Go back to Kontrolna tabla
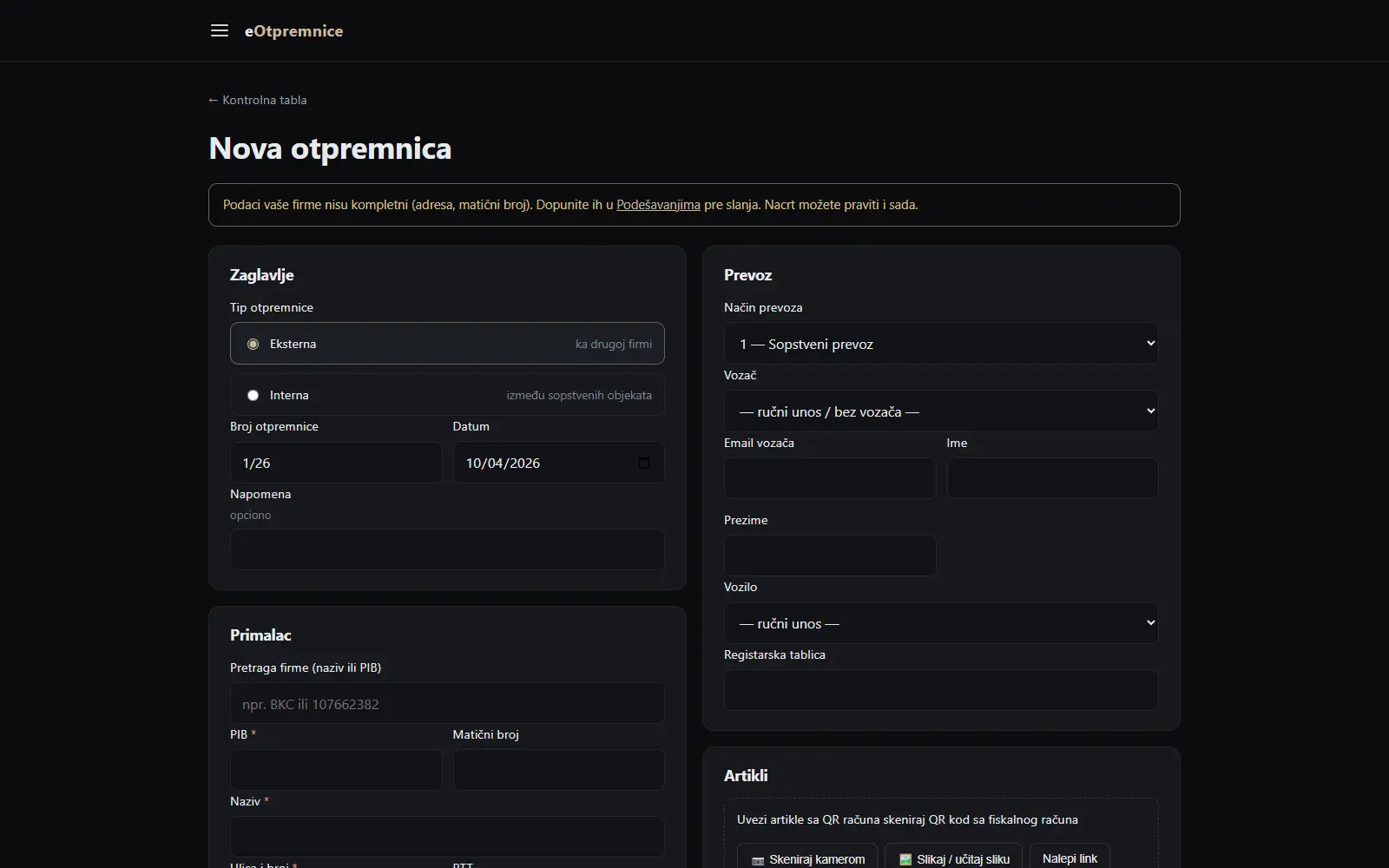 tap(258, 100)
